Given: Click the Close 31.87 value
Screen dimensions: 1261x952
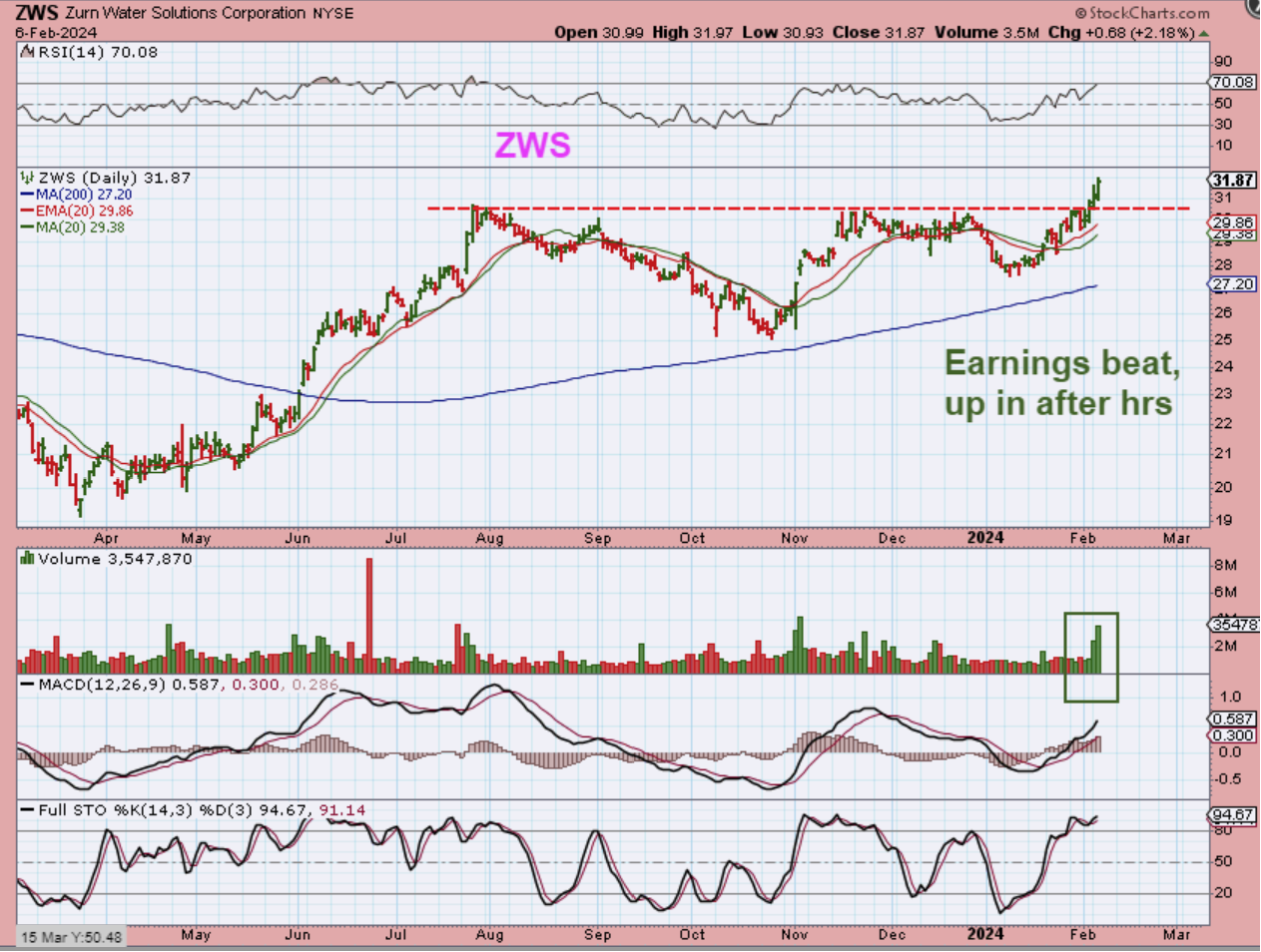Looking at the screenshot, I should (x=879, y=32).
